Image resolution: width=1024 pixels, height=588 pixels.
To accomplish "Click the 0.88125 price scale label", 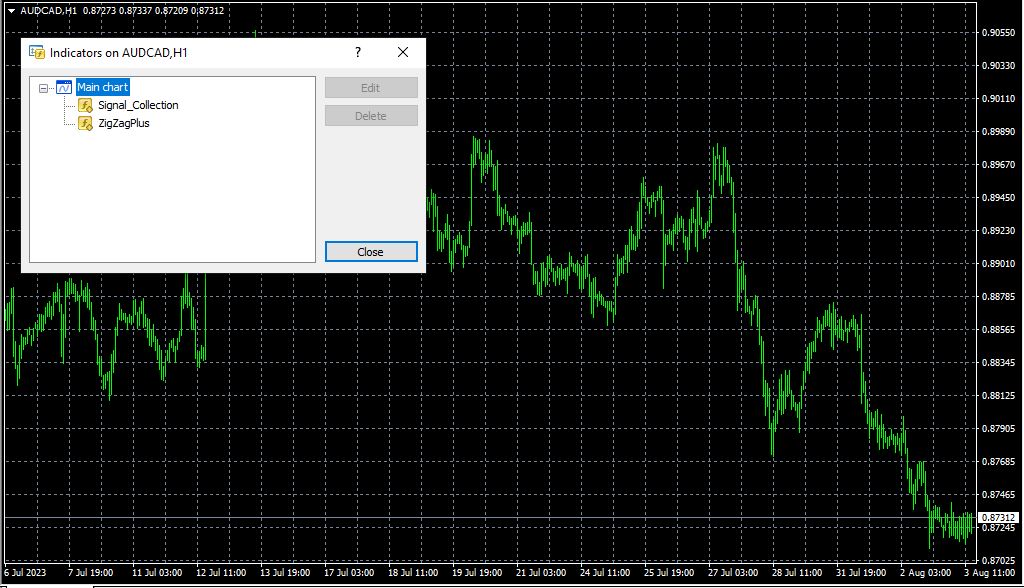I will pyautogui.click(x=999, y=395).
